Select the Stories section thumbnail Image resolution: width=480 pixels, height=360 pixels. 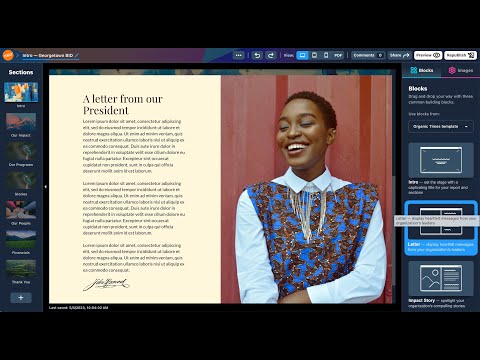(x=21, y=181)
